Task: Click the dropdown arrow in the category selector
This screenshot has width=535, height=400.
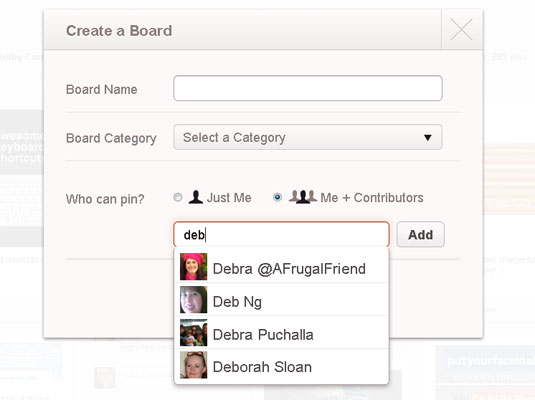Action: tap(428, 138)
